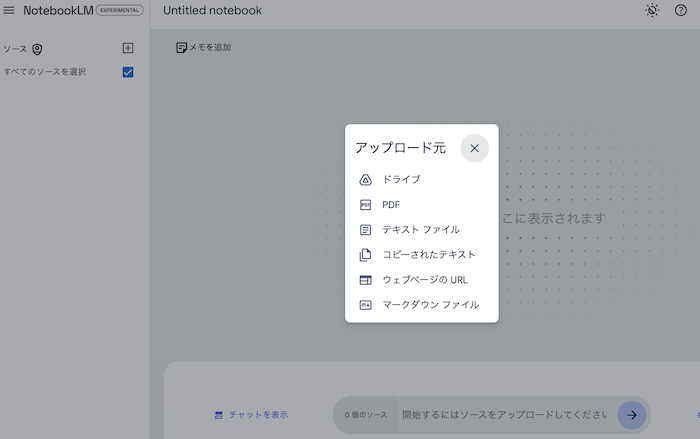The image size is (700, 439).
Task: Close the アップロード元 dialog
Action: (474, 148)
